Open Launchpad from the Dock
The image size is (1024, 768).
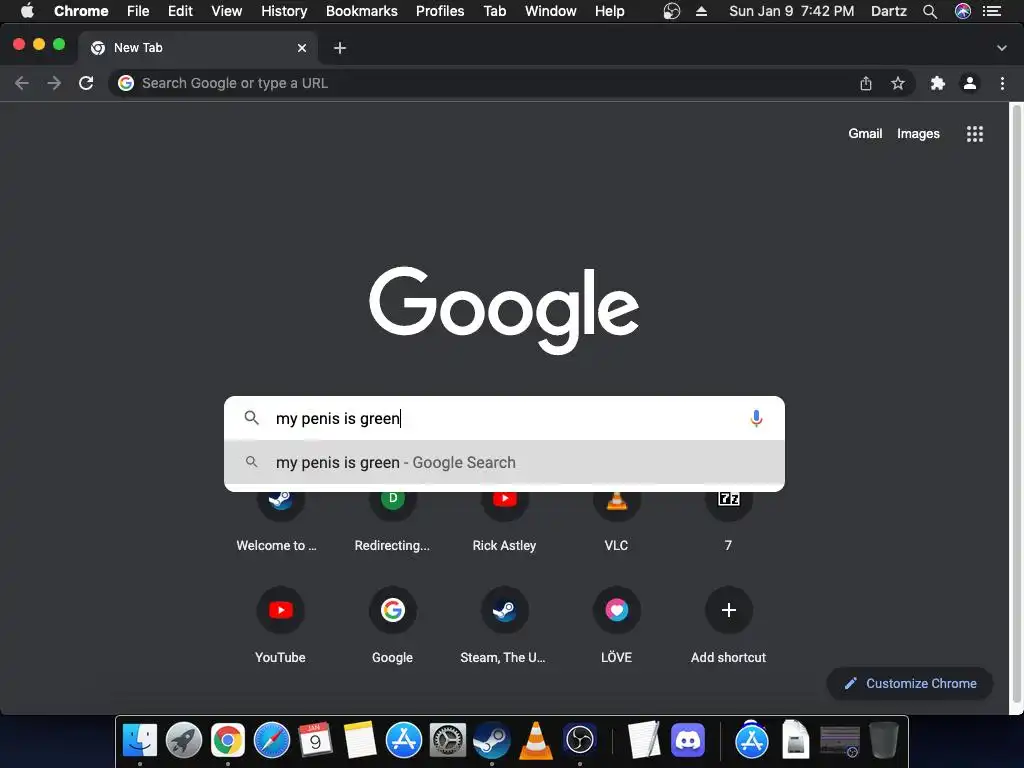click(x=184, y=740)
